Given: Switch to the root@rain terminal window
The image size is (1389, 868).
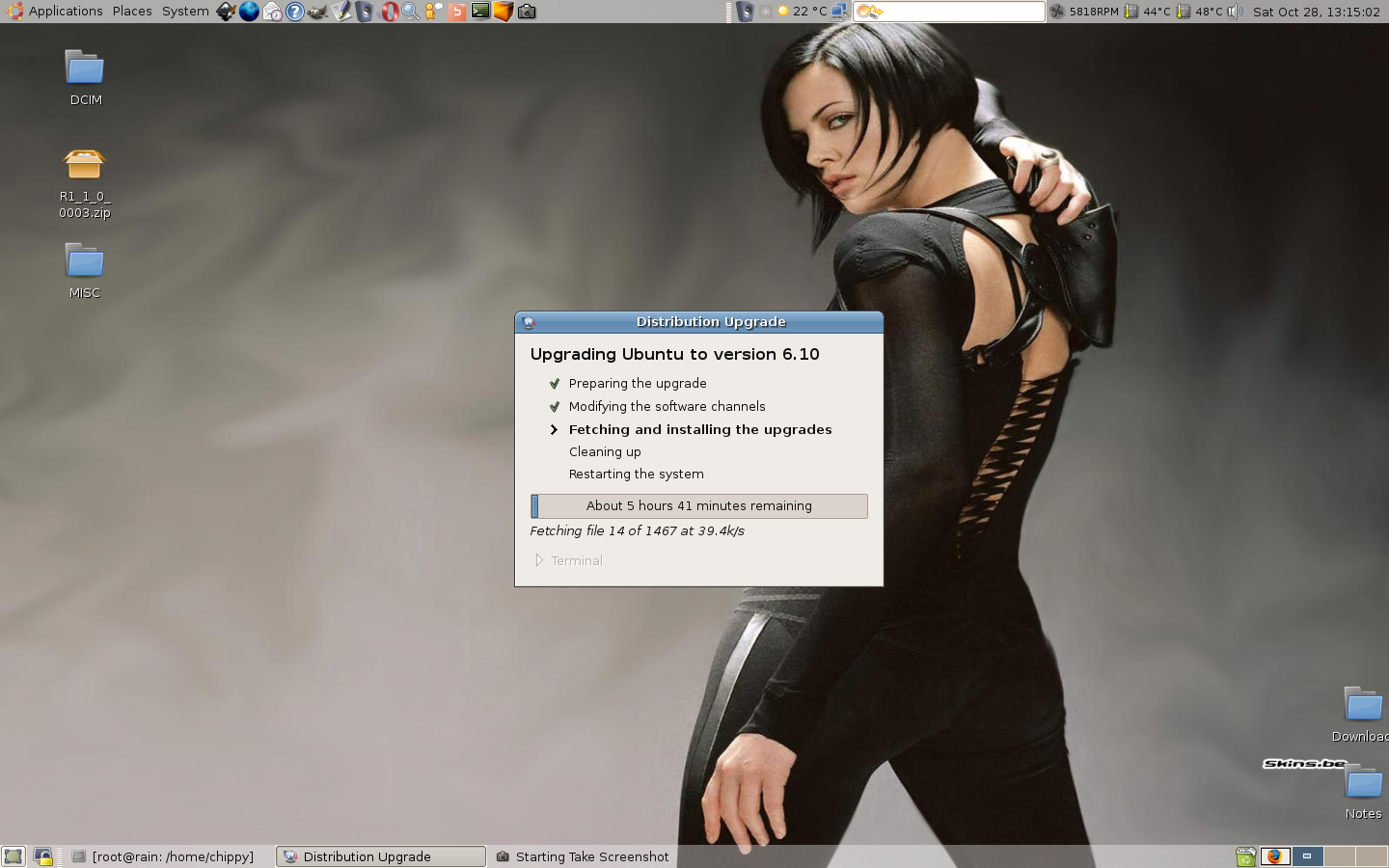Looking at the screenshot, I should (164, 856).
